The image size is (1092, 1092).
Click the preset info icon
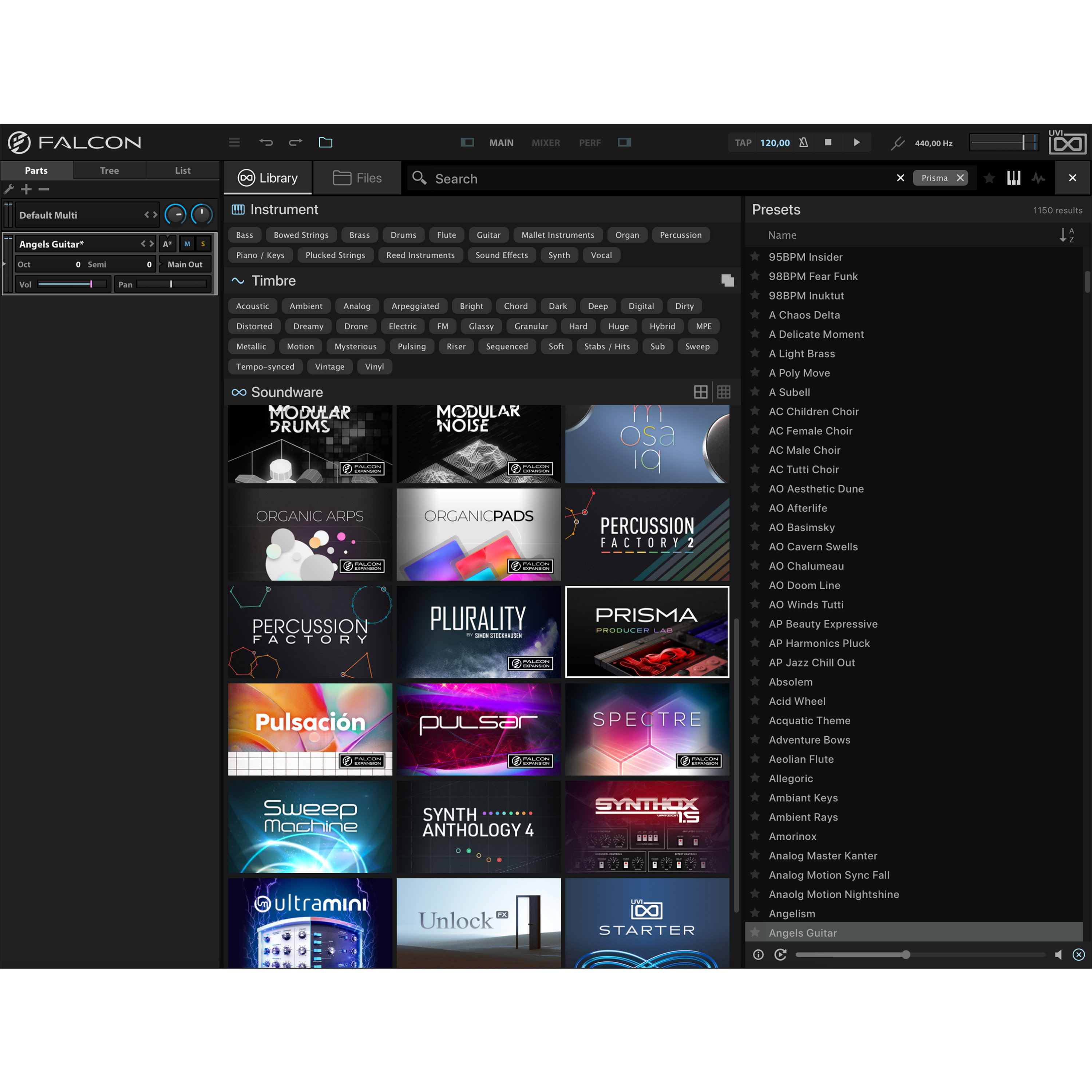(758, 955)
